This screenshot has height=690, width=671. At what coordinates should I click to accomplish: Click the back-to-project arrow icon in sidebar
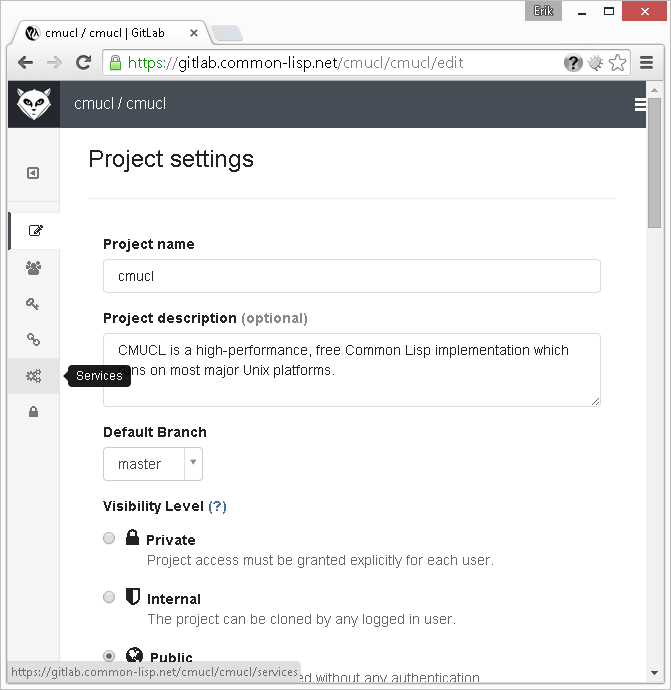33,173
